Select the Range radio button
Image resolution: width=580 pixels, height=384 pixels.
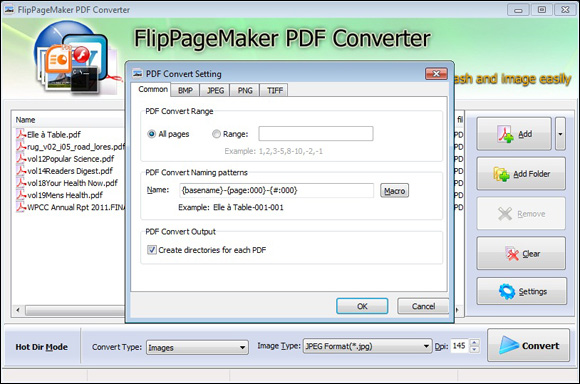pos(216,134)
